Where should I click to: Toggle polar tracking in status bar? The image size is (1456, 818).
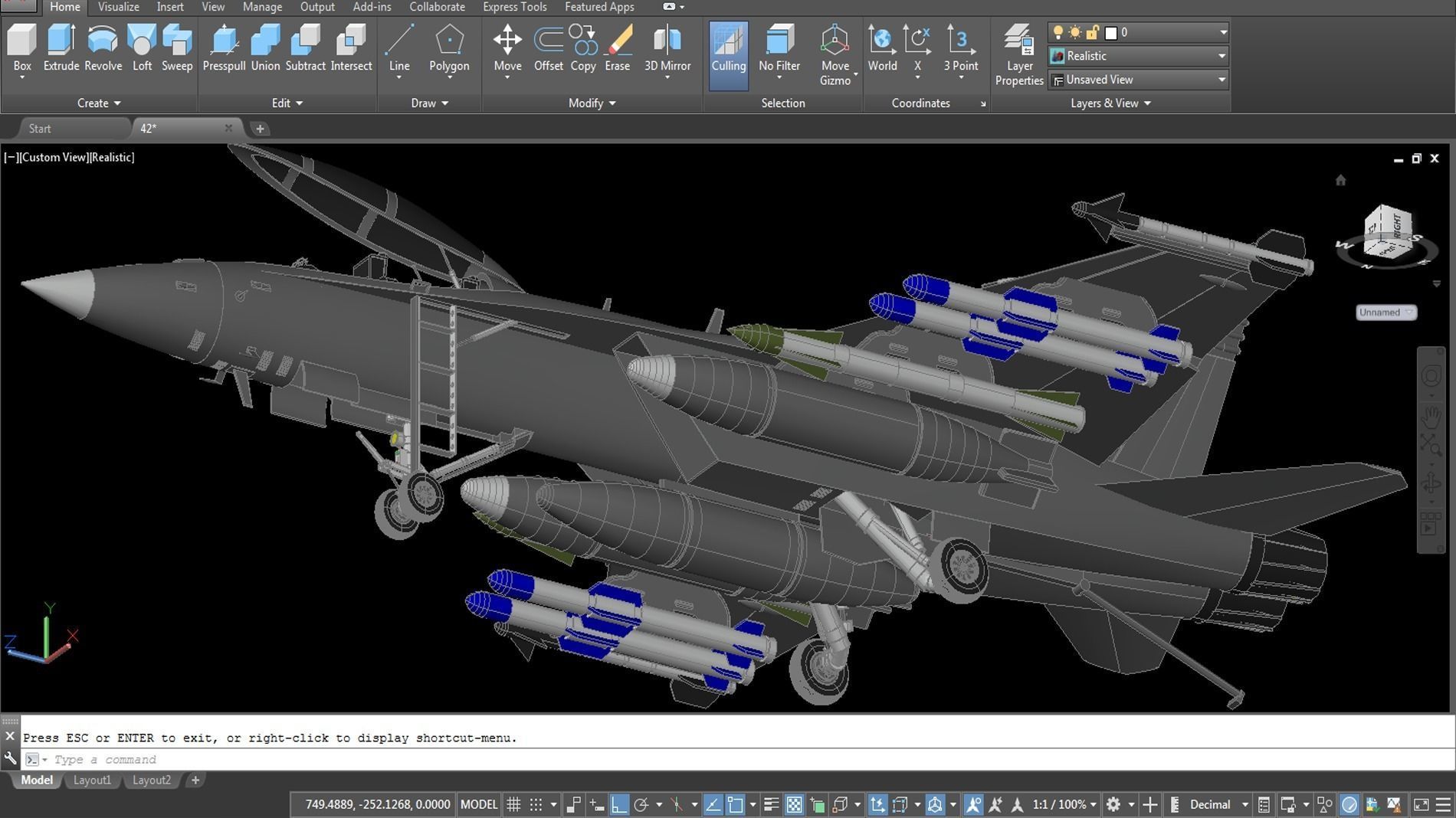point(641,804)
